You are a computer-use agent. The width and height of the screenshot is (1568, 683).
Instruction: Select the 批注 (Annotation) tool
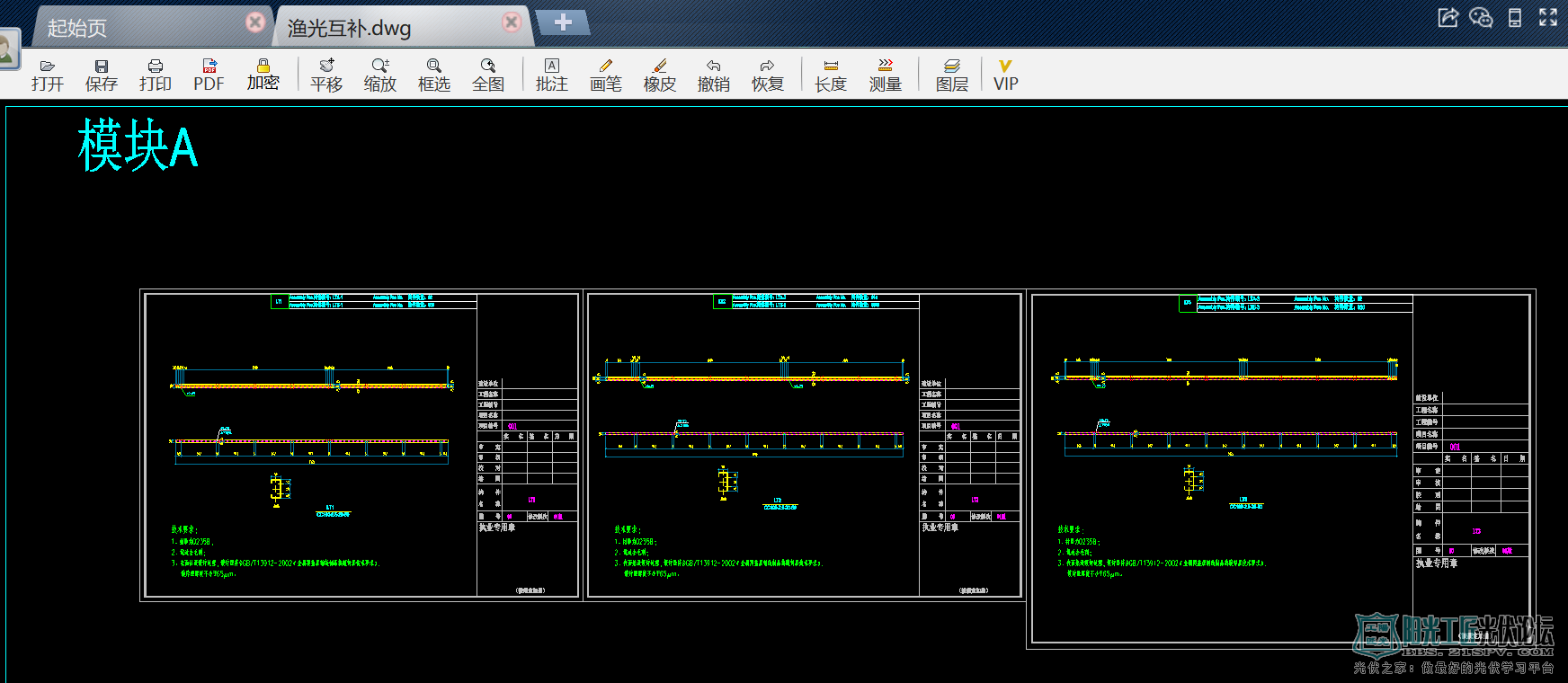552,75
